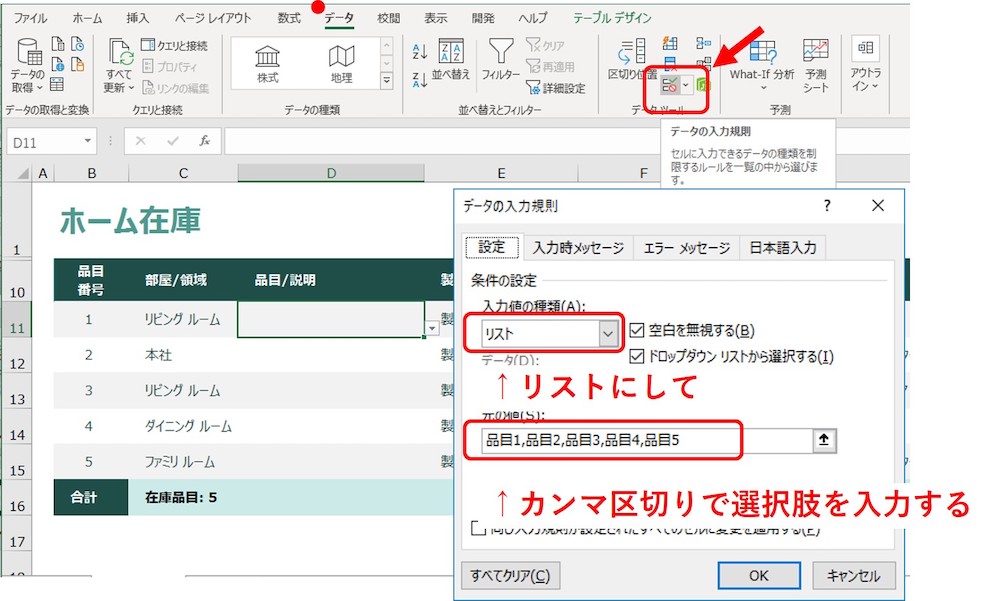Switch to the 開発 ribbon tab
Viewport: 1000px width, 601px height.
click(x=483, y=18)
